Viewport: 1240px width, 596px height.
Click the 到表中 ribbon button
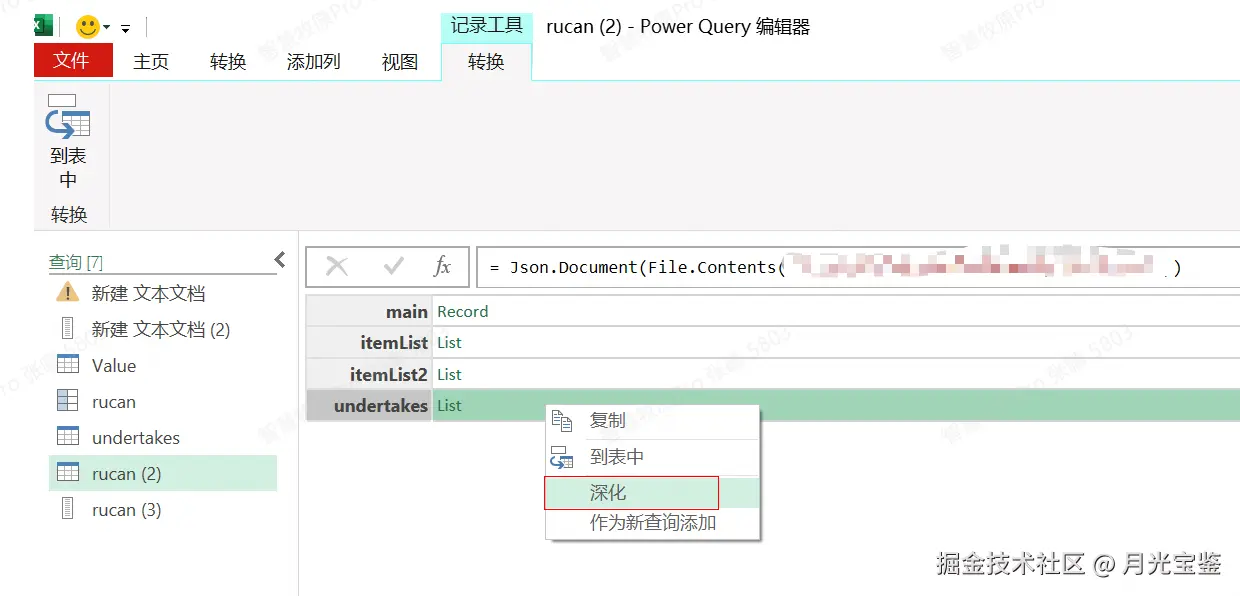(x=68, y=142)
